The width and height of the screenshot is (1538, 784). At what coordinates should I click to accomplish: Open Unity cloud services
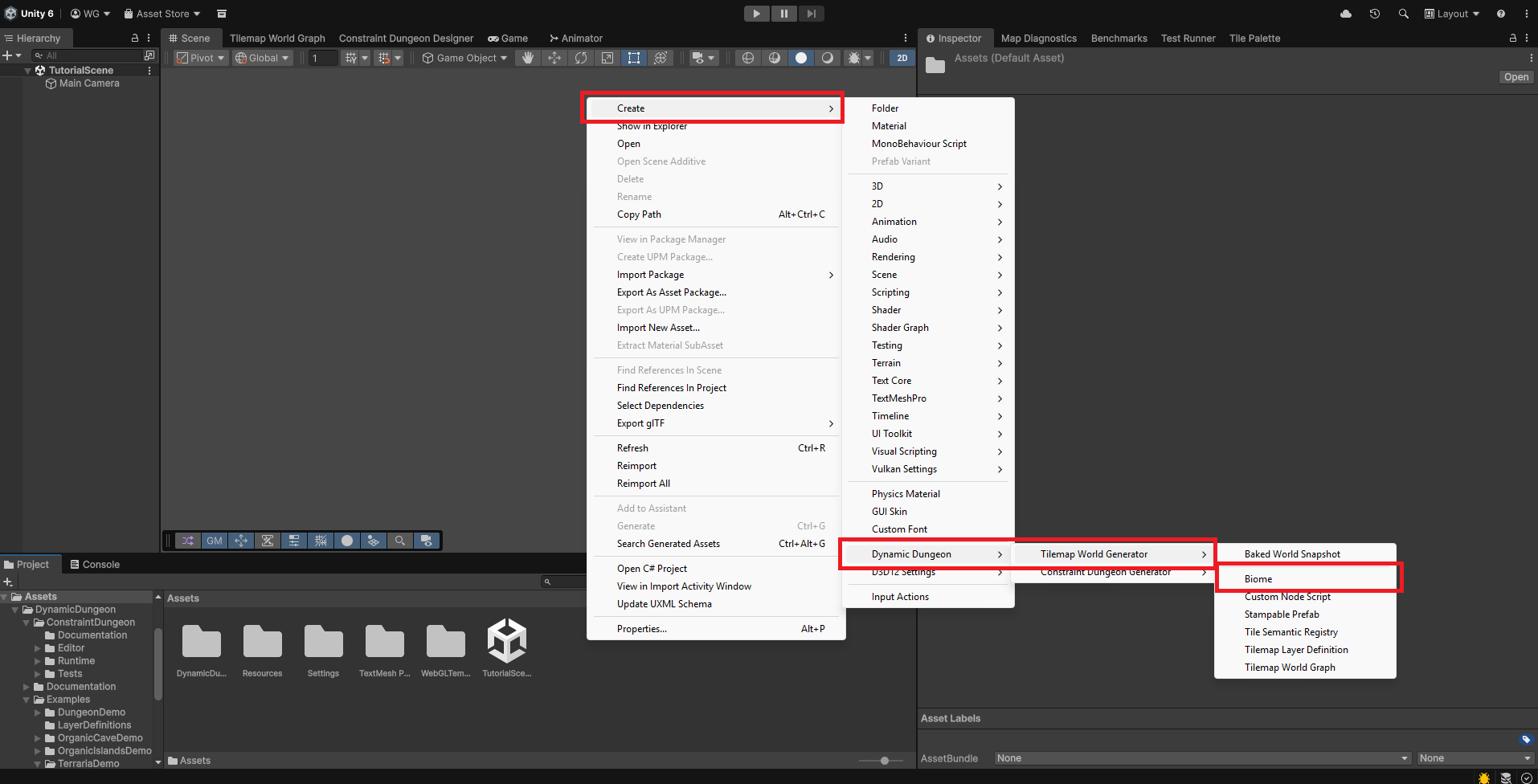(x=1346, y=14)
